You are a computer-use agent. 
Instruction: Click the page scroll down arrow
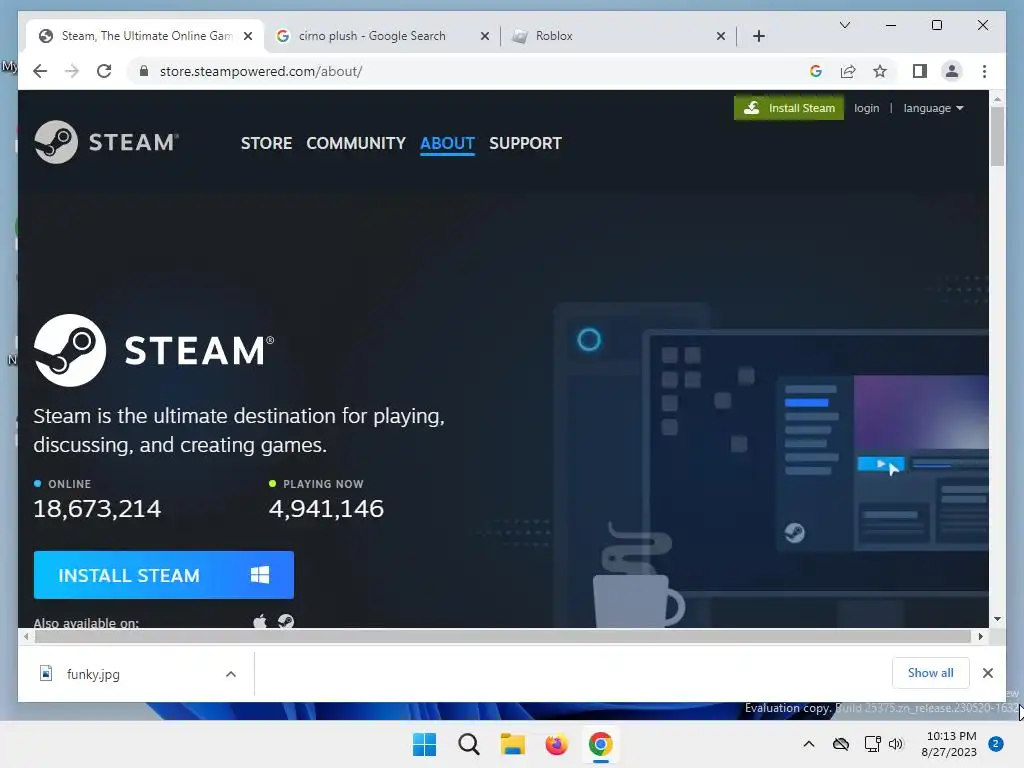(x=997, y=618)
